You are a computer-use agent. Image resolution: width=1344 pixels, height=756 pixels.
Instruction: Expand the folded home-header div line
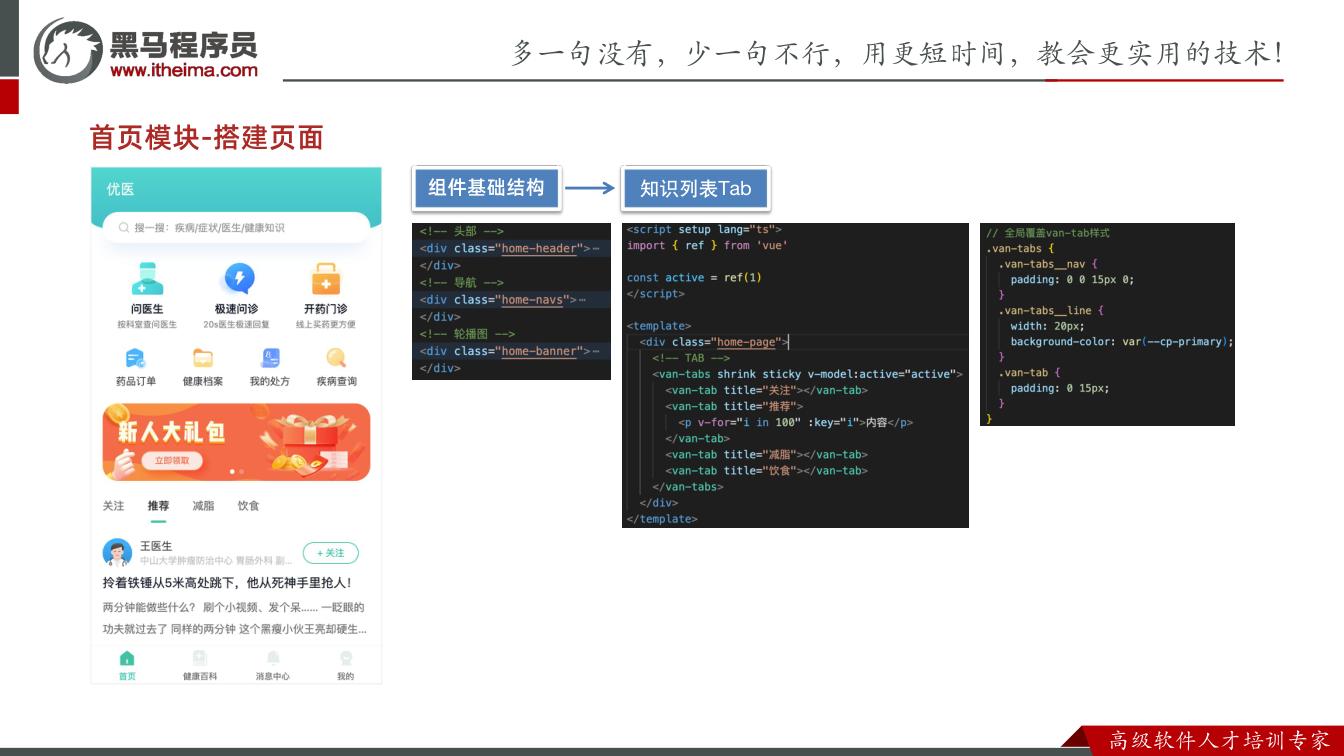pyautogui.click(x=510, y=248)
